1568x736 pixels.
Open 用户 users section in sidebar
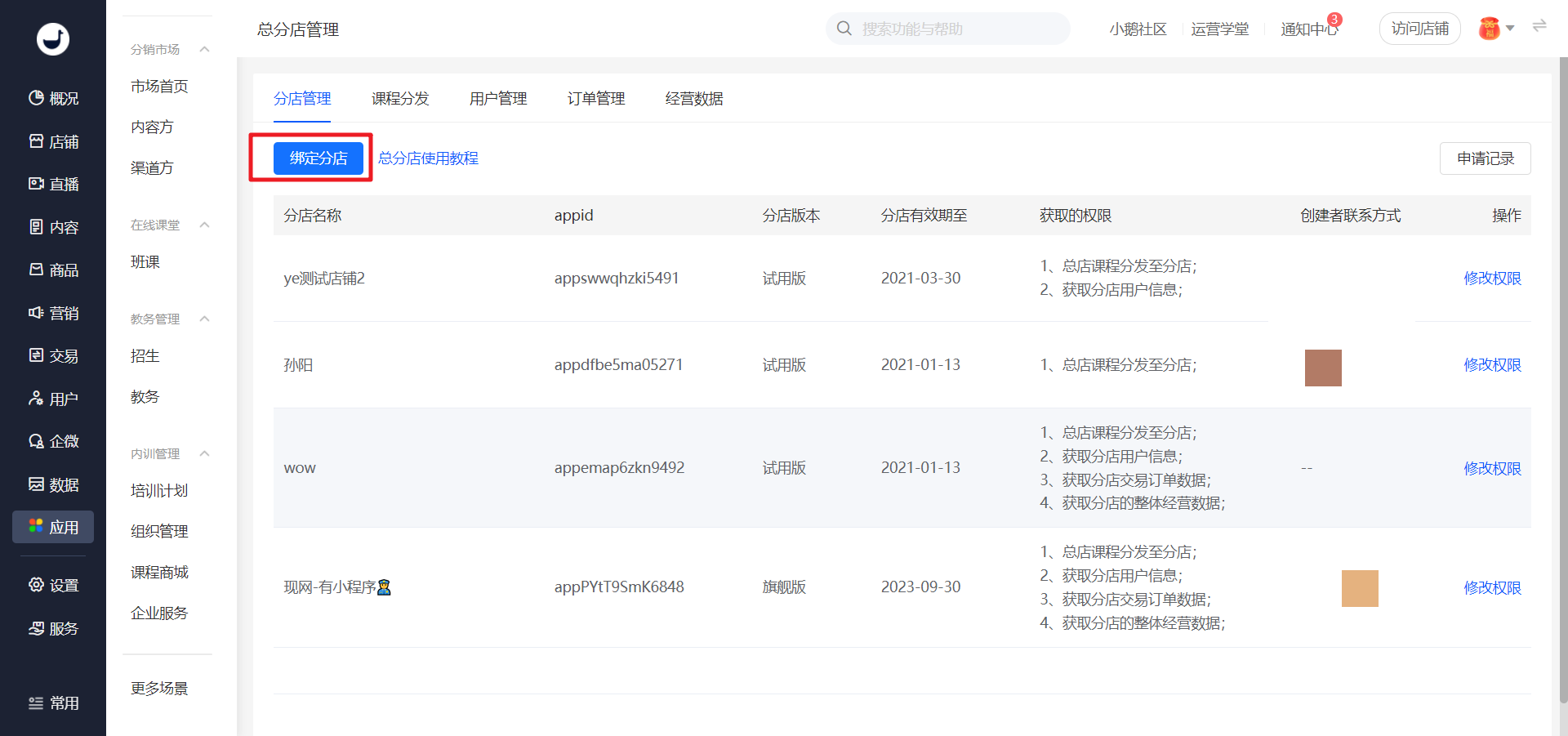point(53,399)
